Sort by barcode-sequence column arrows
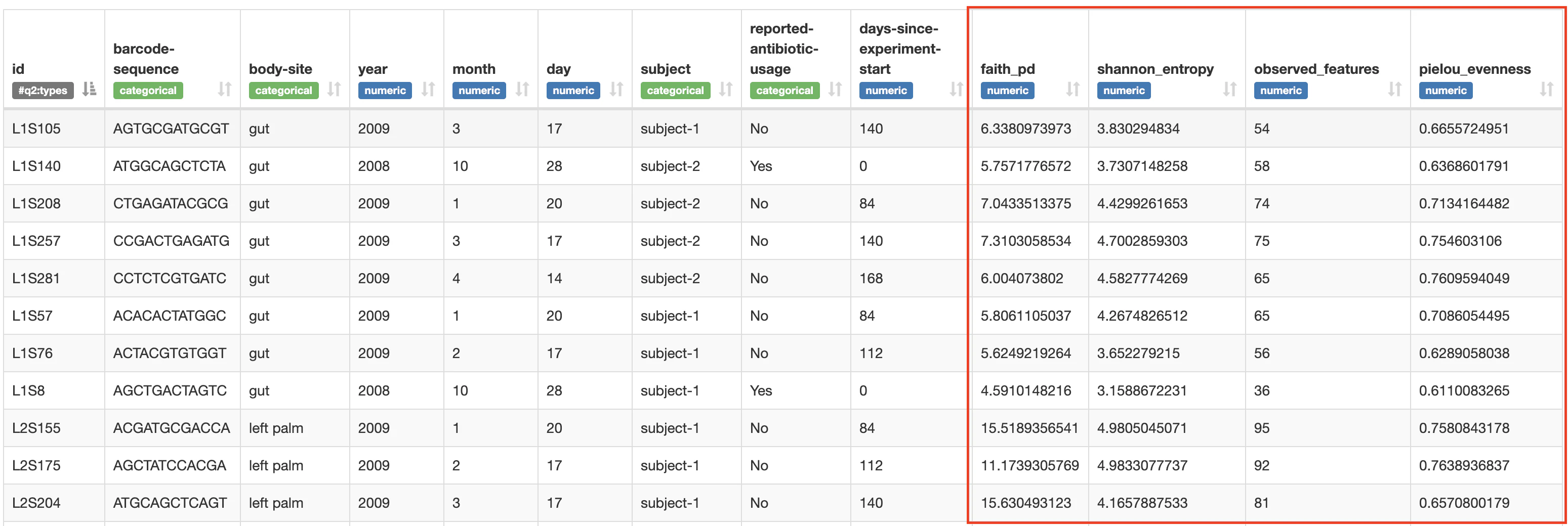The height and width of the screenshot is (526, 1568). click(225, 90)
